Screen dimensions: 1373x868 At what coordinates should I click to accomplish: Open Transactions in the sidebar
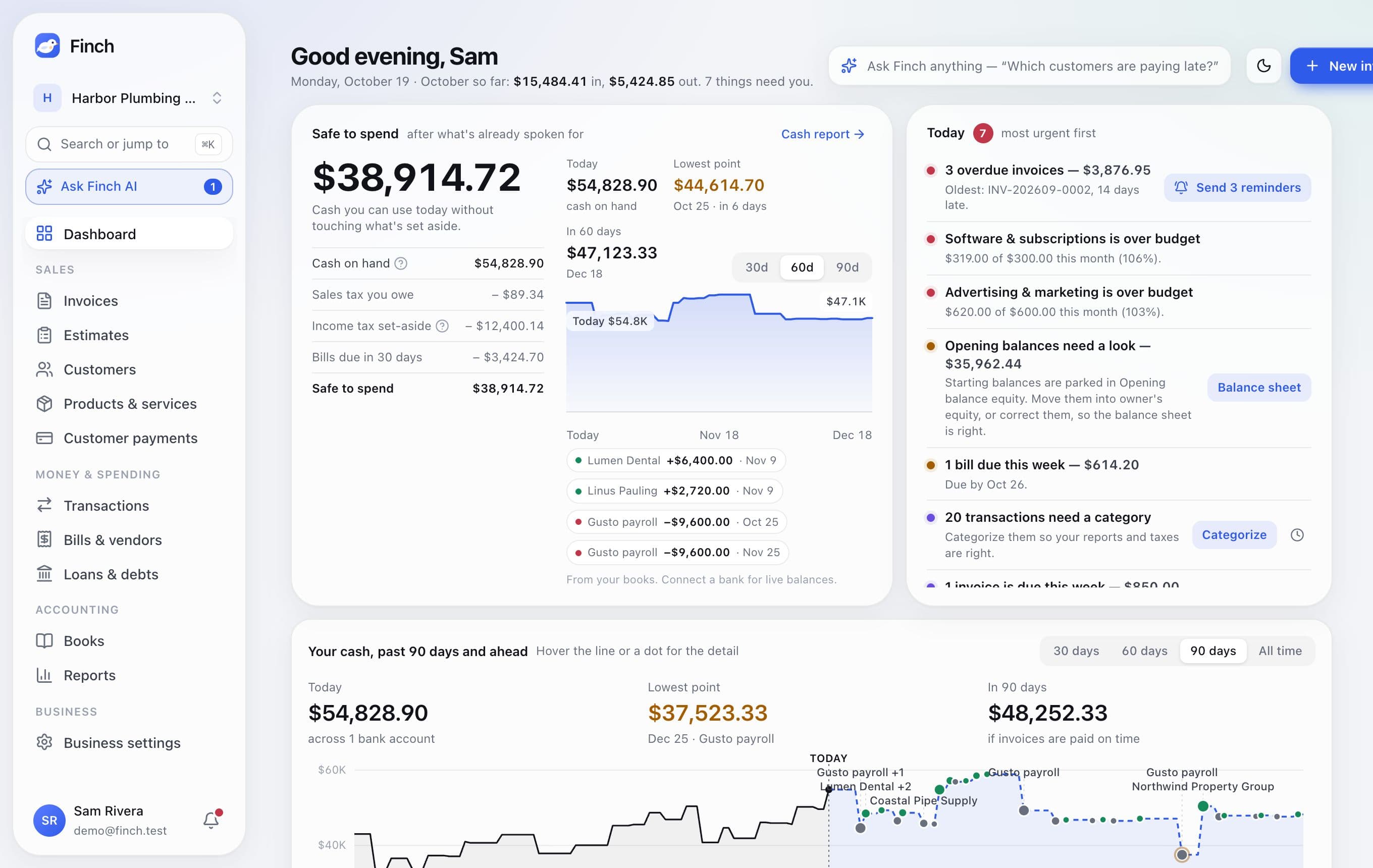(x=129, y=506)
